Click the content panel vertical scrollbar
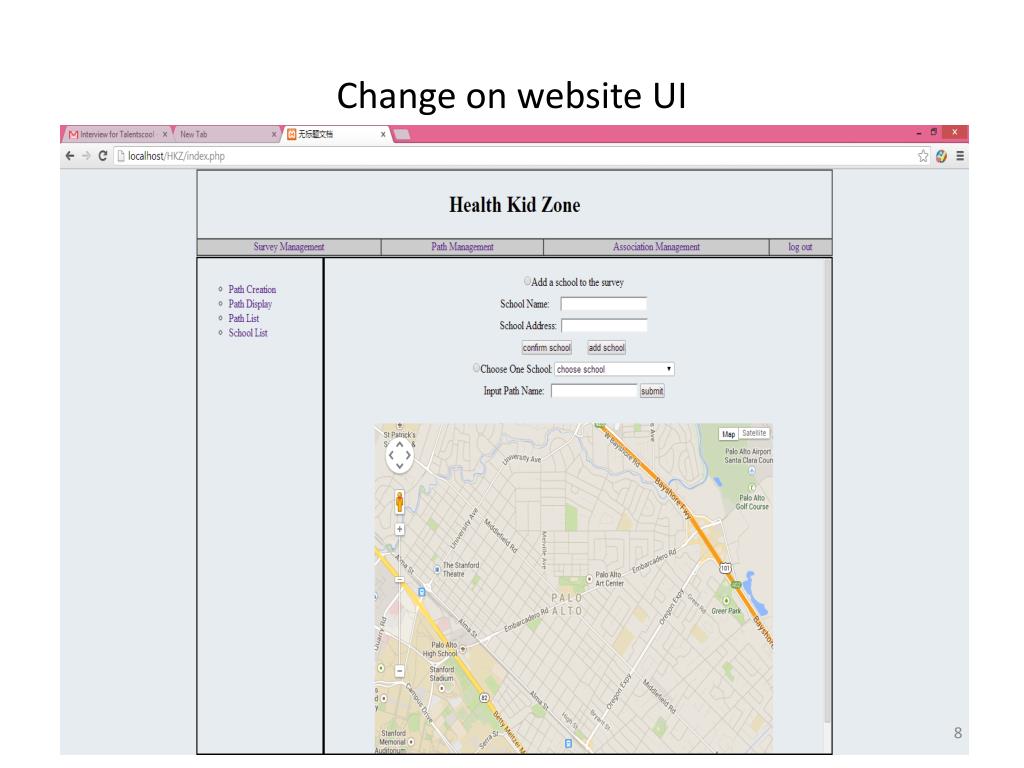 [x=827, y=490]
